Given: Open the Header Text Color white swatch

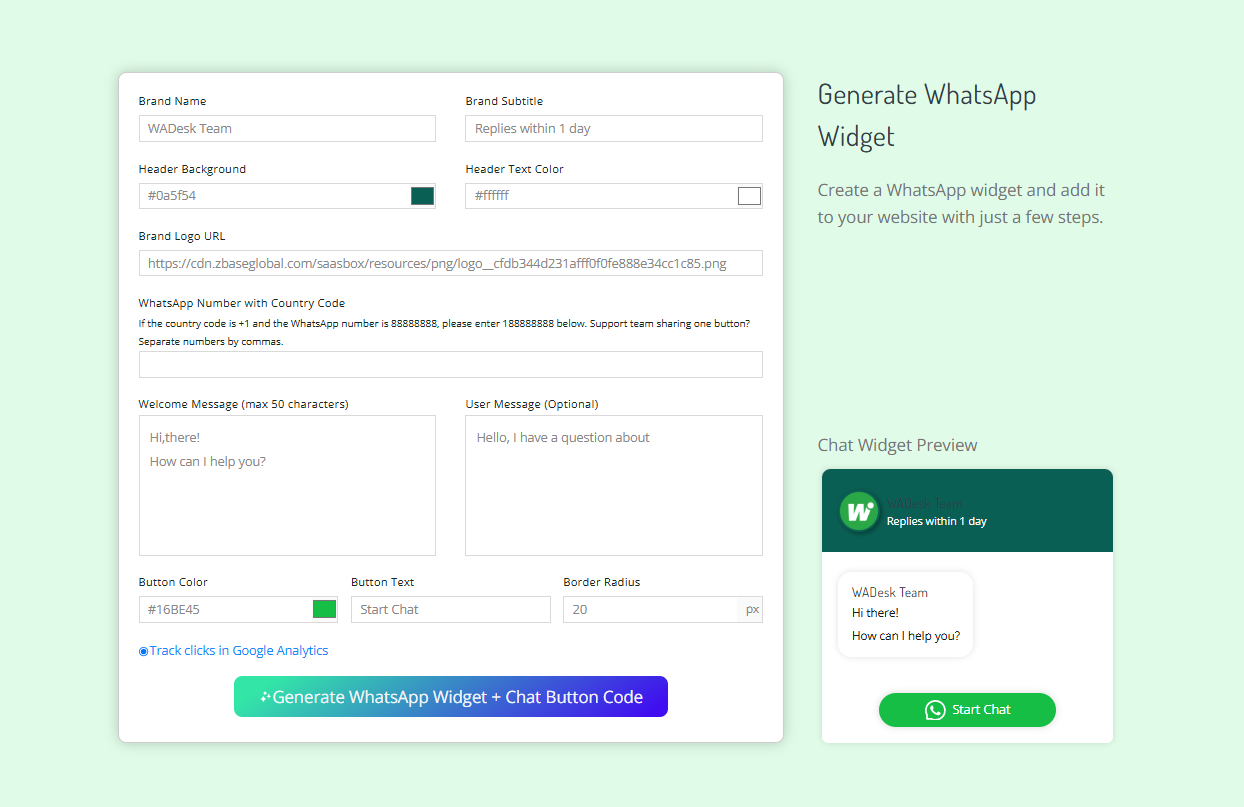Looking at the screenshot, I should 749,195.
